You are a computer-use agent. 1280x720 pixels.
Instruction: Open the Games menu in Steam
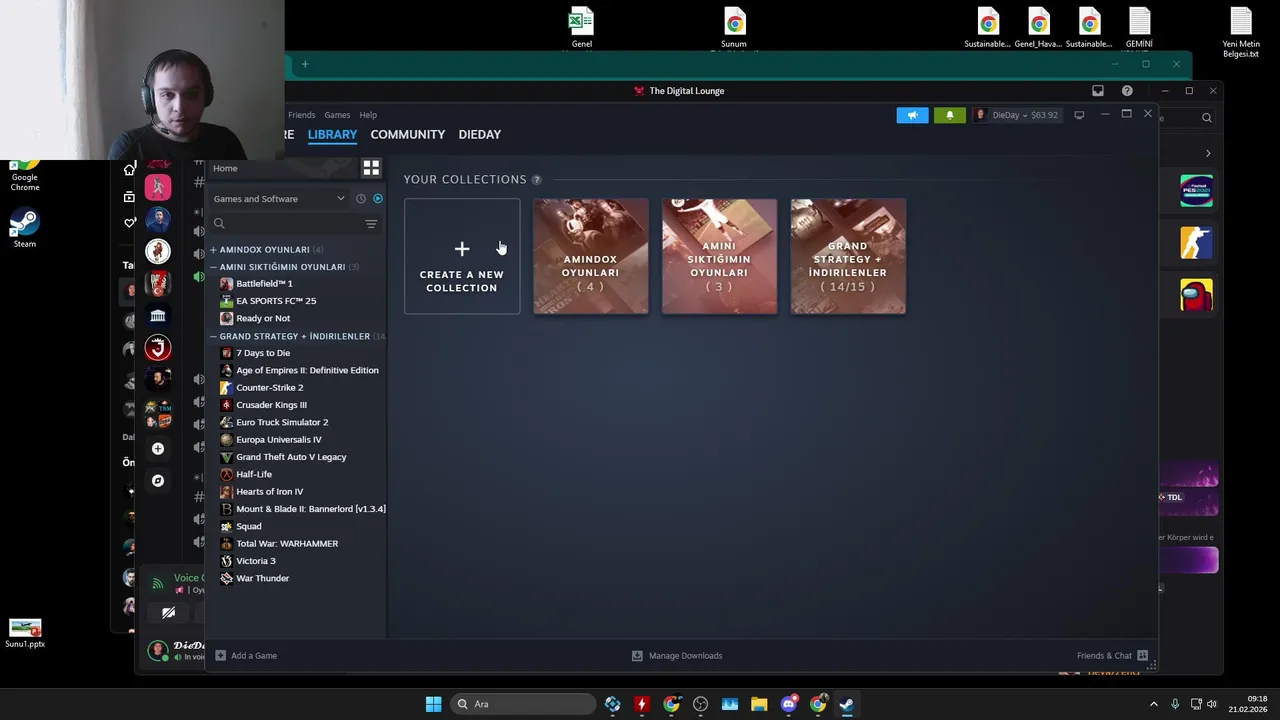click(337, 115)
